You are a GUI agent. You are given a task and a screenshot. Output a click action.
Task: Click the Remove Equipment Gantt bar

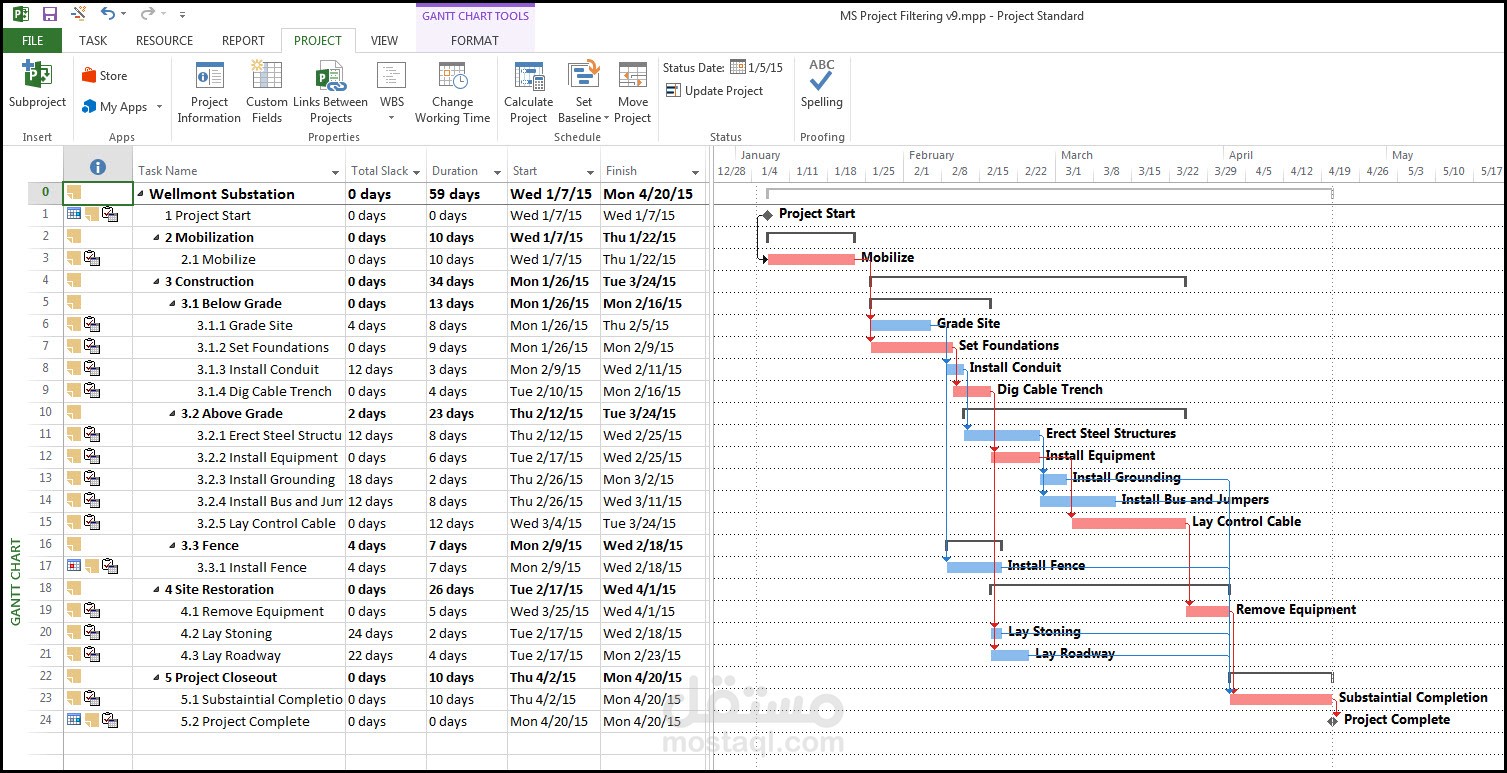coord(1208,611)
